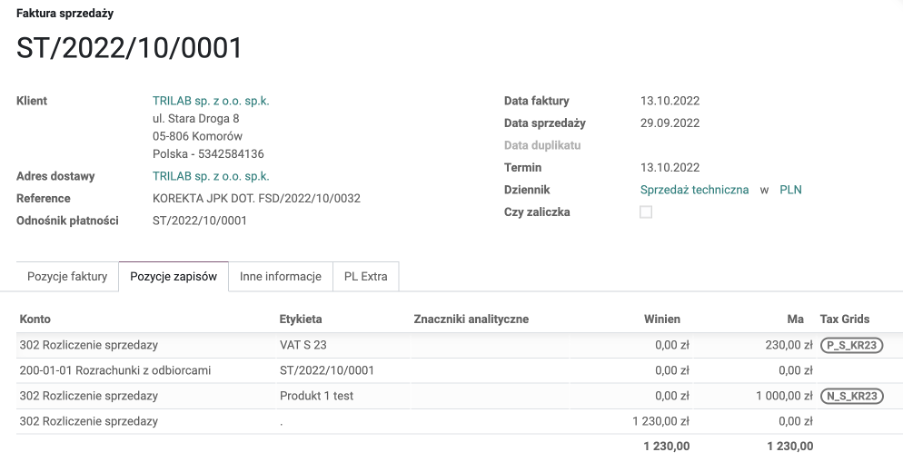Select the Produkt 1 test entry row
Image resolution: width=904 pixels, height=462 pixels.
point(316,396)
